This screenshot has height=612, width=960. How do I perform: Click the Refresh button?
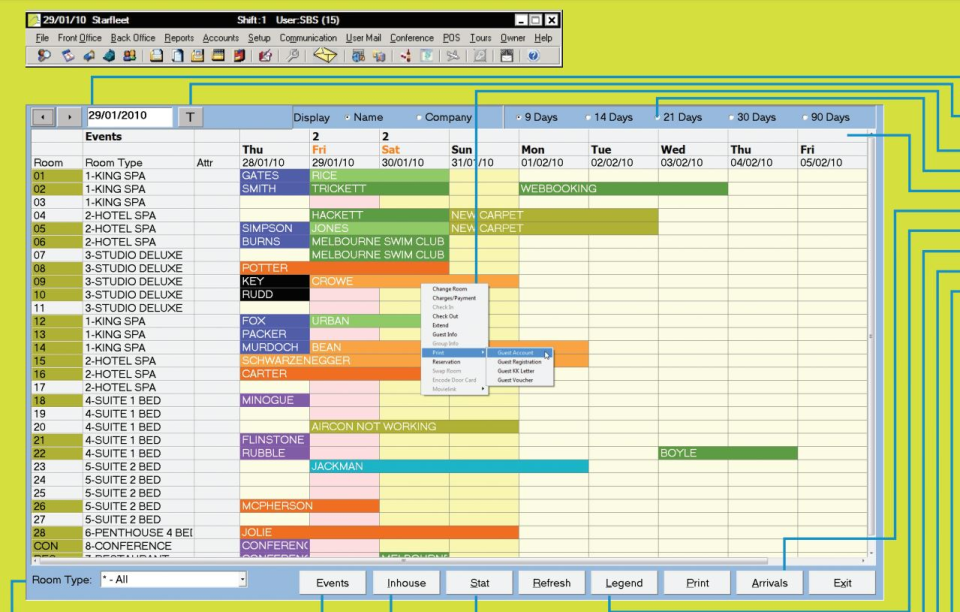(x=552, y=583)
